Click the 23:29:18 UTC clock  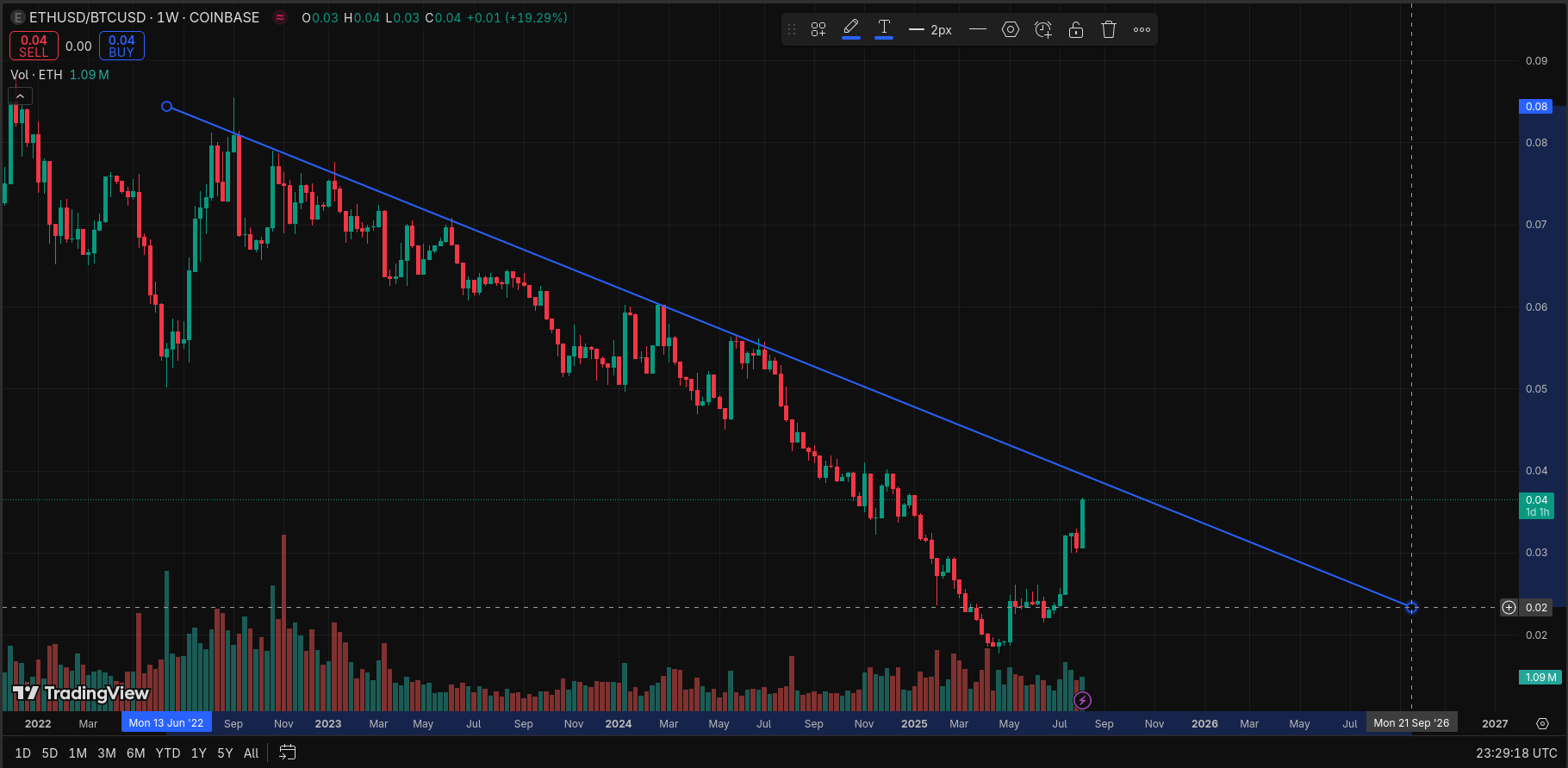pyautogui.click(x=1516, y=753)
